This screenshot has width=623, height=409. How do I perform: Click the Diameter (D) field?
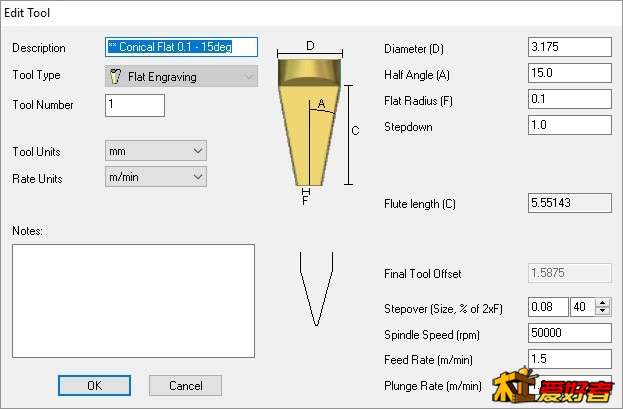(x=569, y=47)
